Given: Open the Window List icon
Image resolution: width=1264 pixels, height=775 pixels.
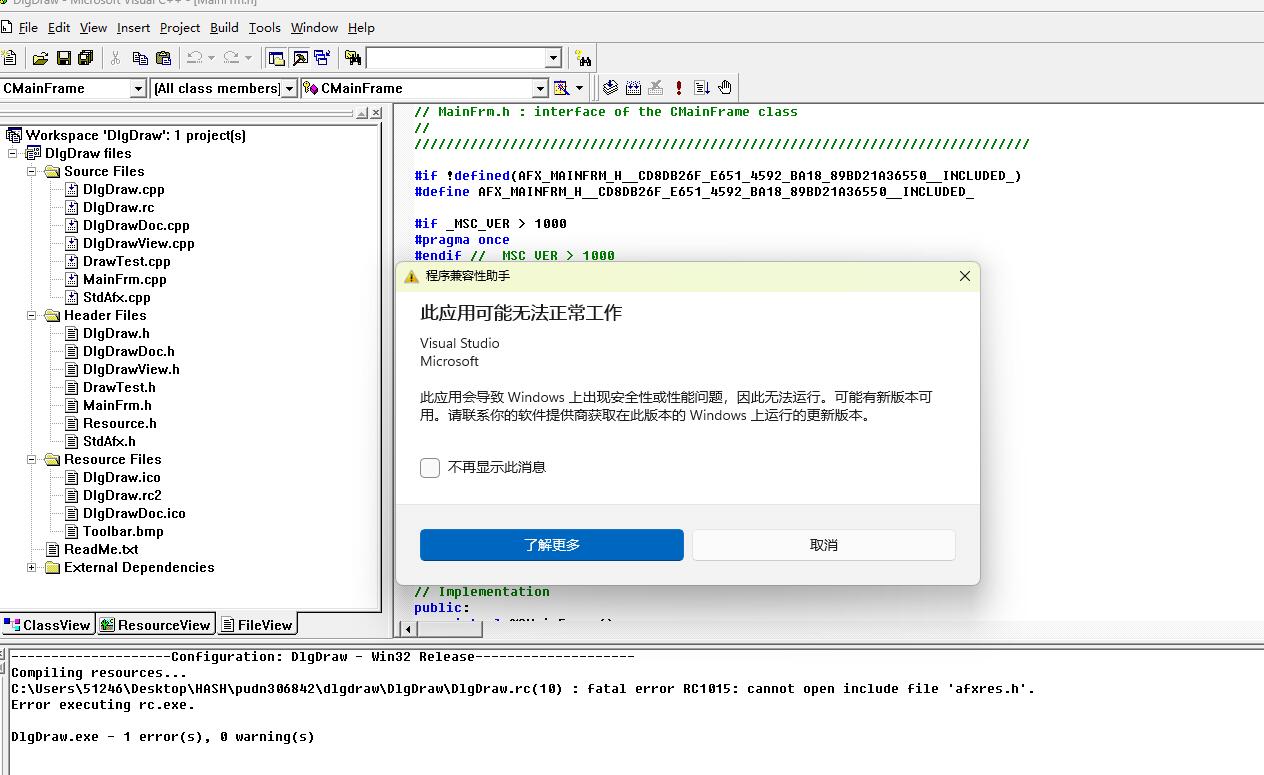Looking at the screenshot, I should click(322, 58).
